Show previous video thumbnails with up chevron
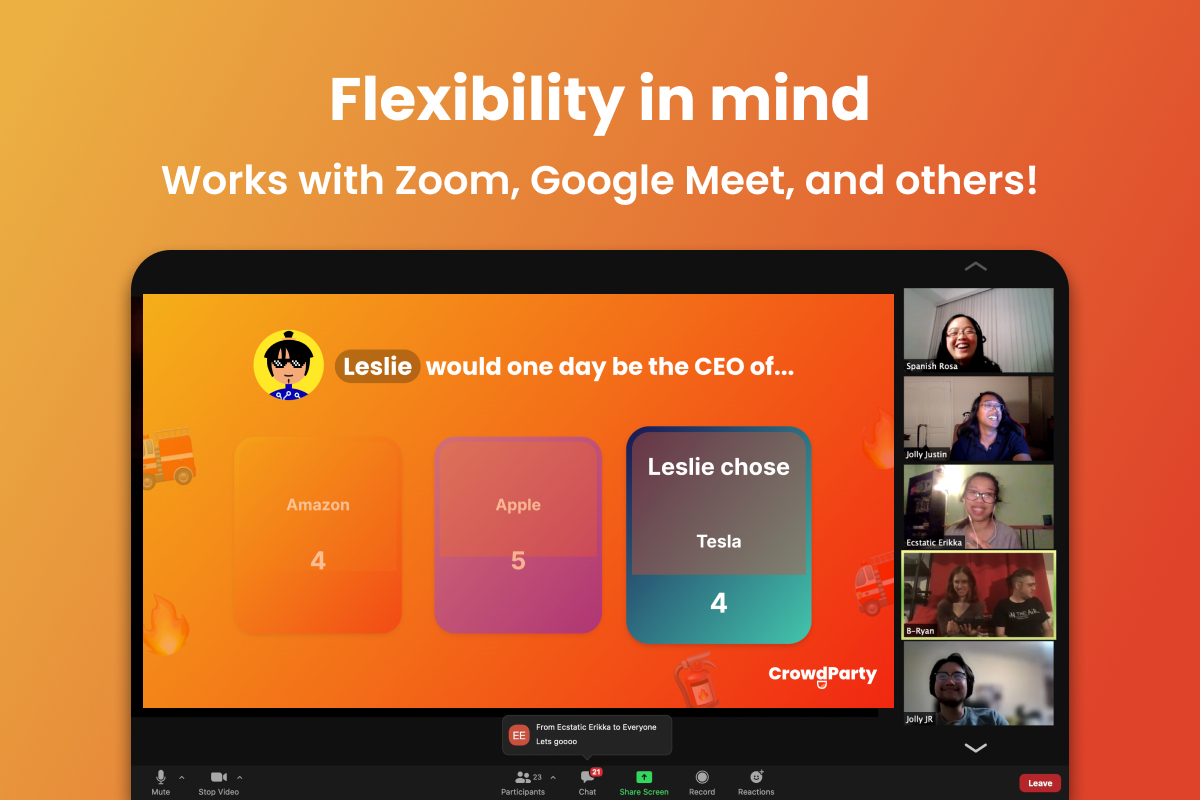1200x800 pixels. pos(975,266)
